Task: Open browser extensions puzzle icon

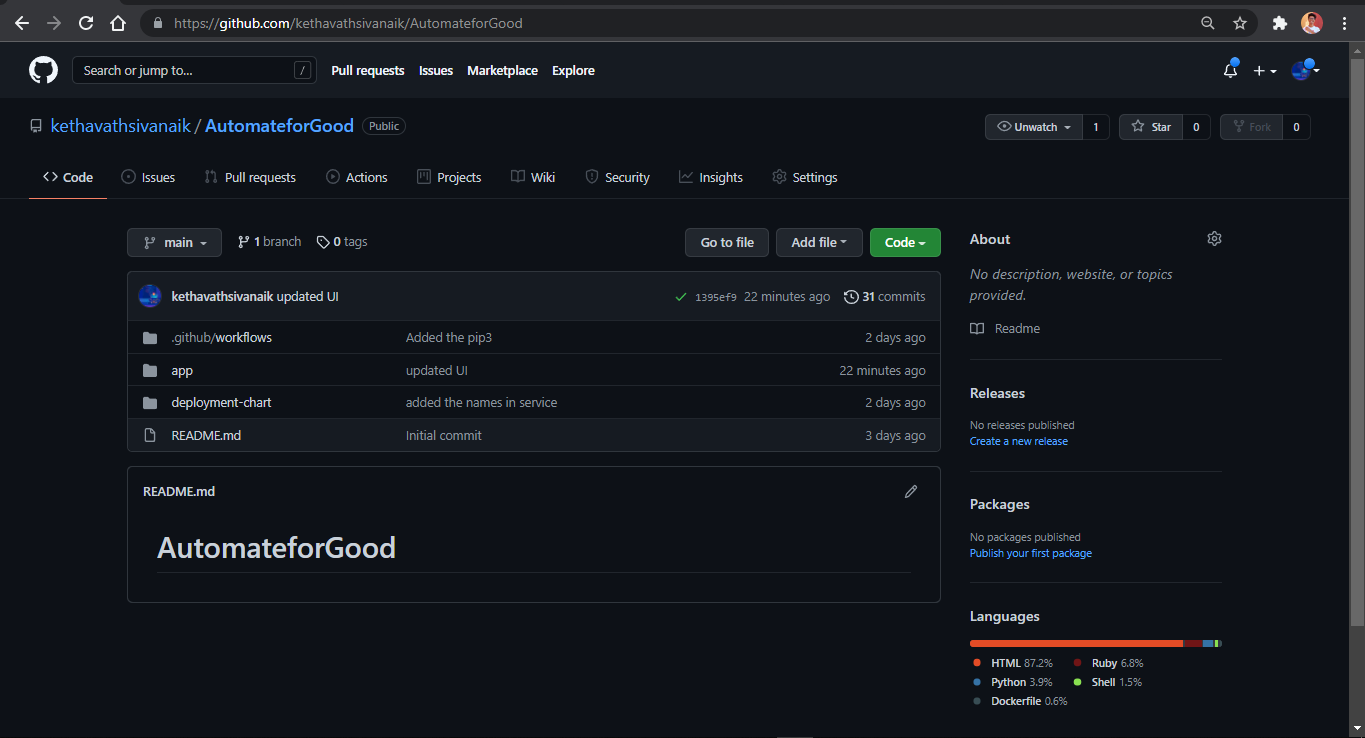Action: [x=1279, y=23]
